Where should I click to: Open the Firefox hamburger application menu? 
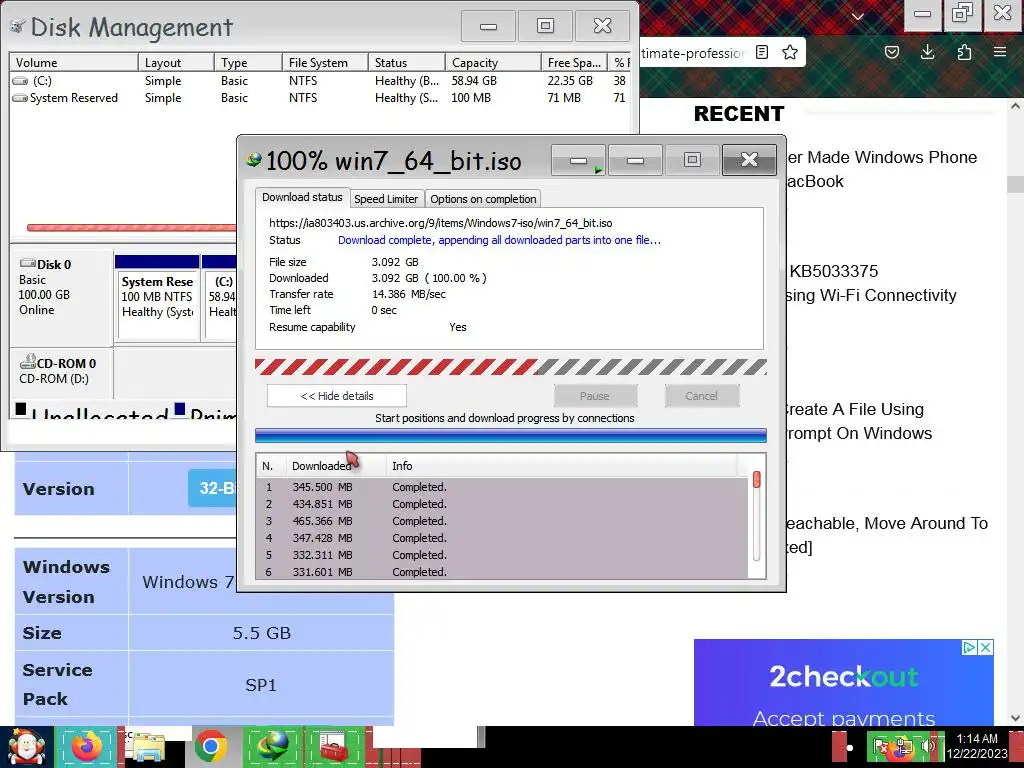pos(1000,52)
